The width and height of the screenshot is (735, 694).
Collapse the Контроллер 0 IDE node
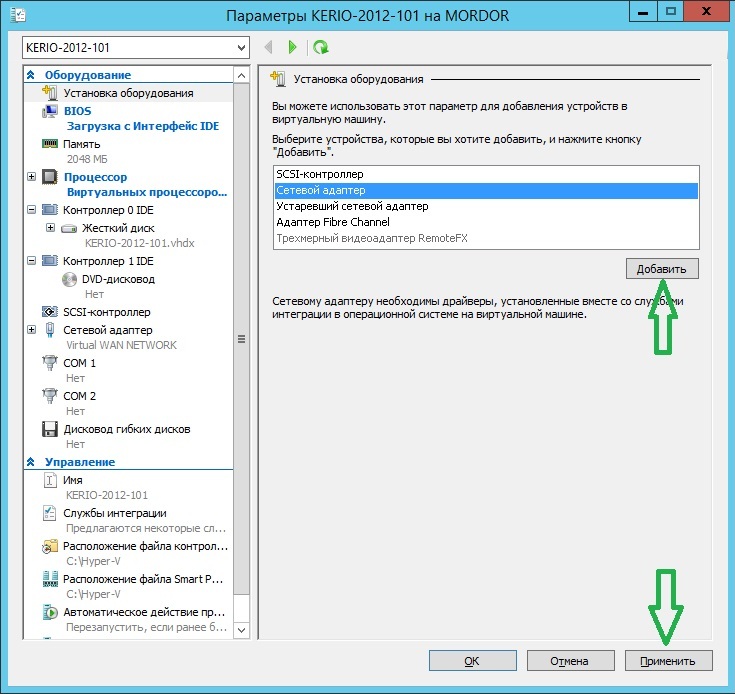(32, 211)
